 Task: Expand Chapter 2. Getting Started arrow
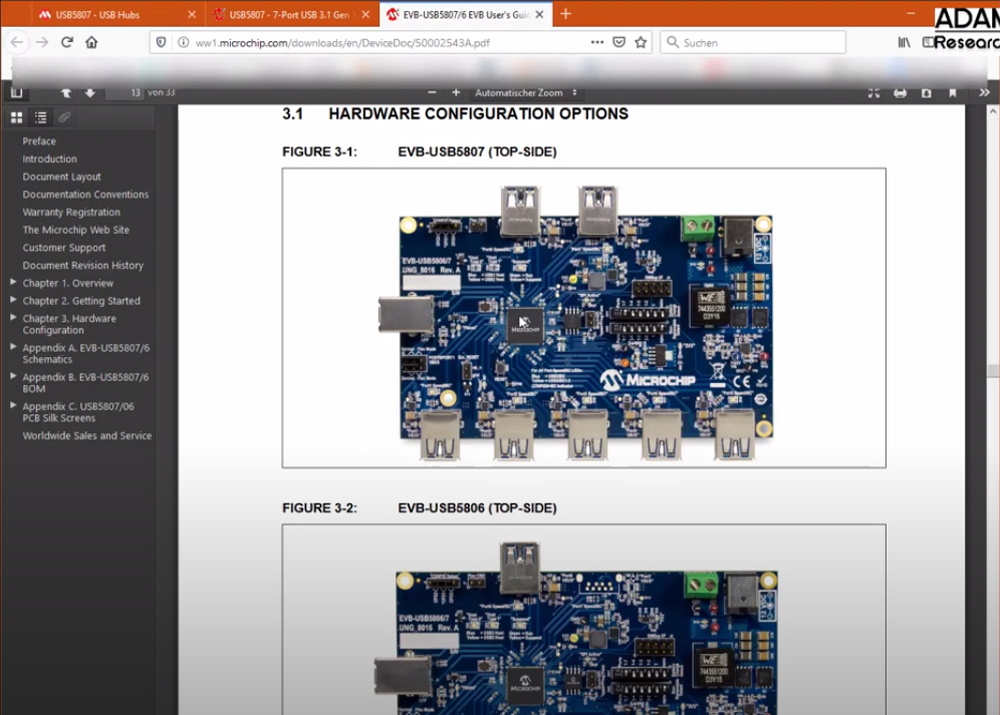pos(13,300)
